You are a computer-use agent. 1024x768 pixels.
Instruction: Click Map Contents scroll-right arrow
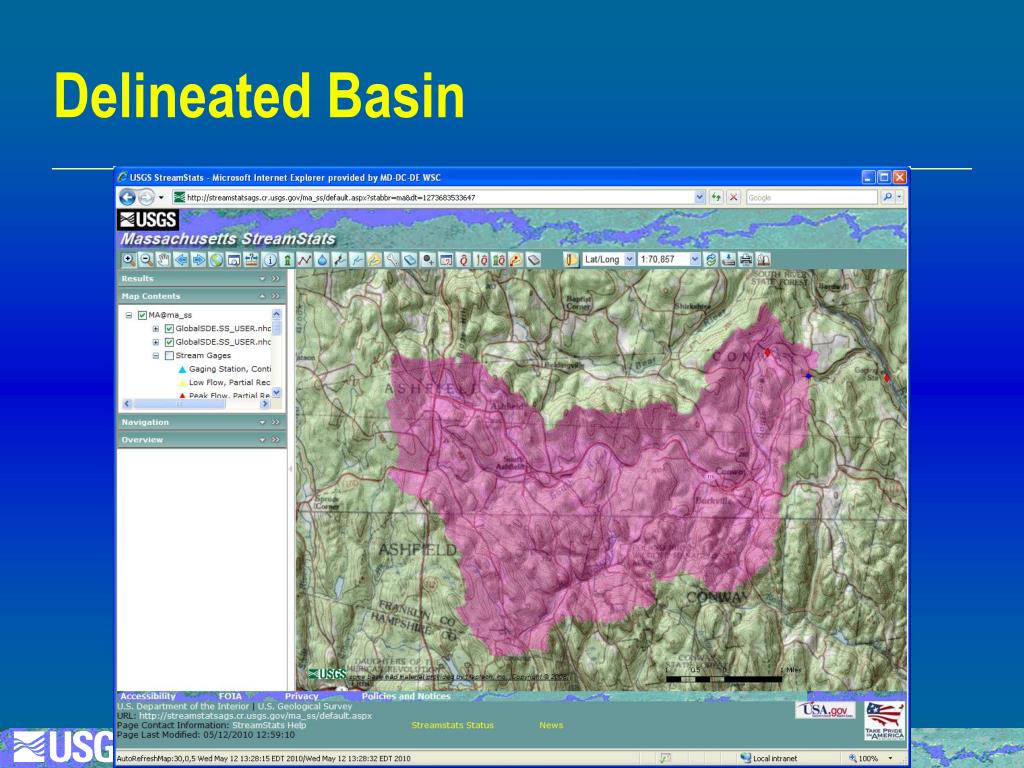(x=264, y=404)
